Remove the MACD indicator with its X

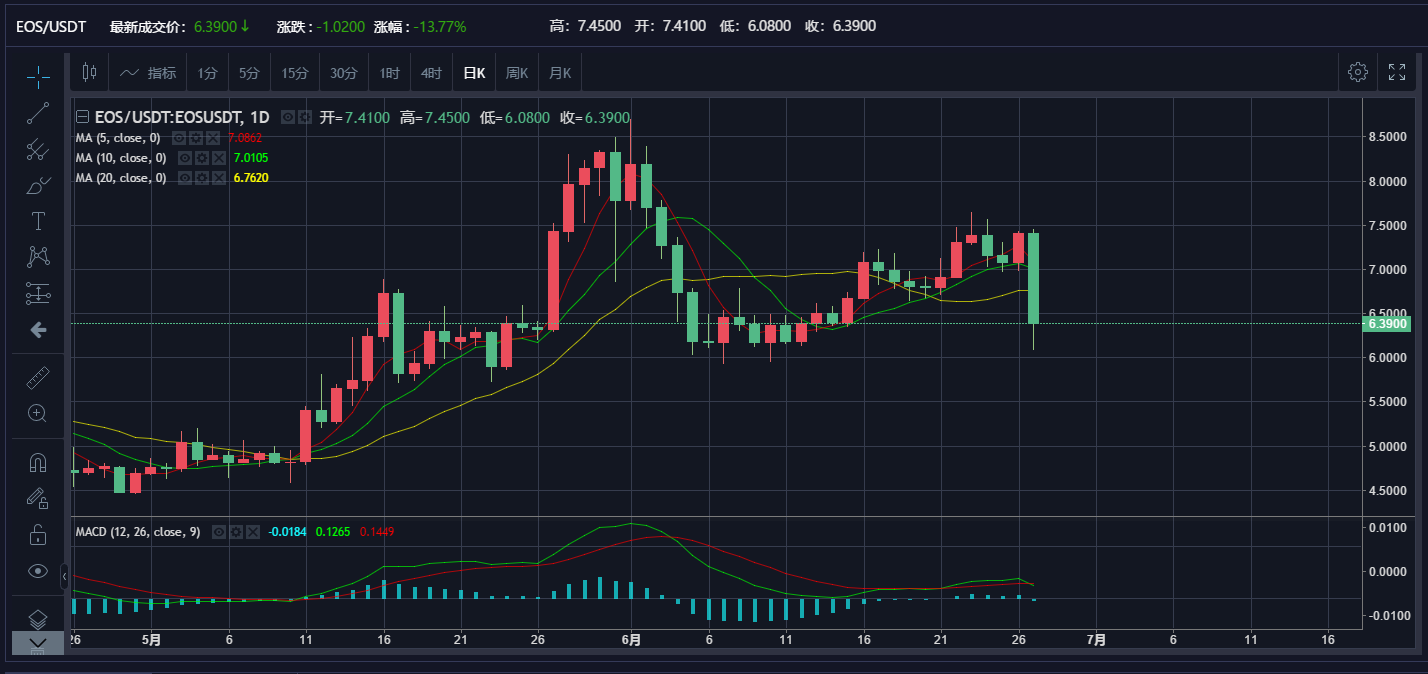(252, 532)
